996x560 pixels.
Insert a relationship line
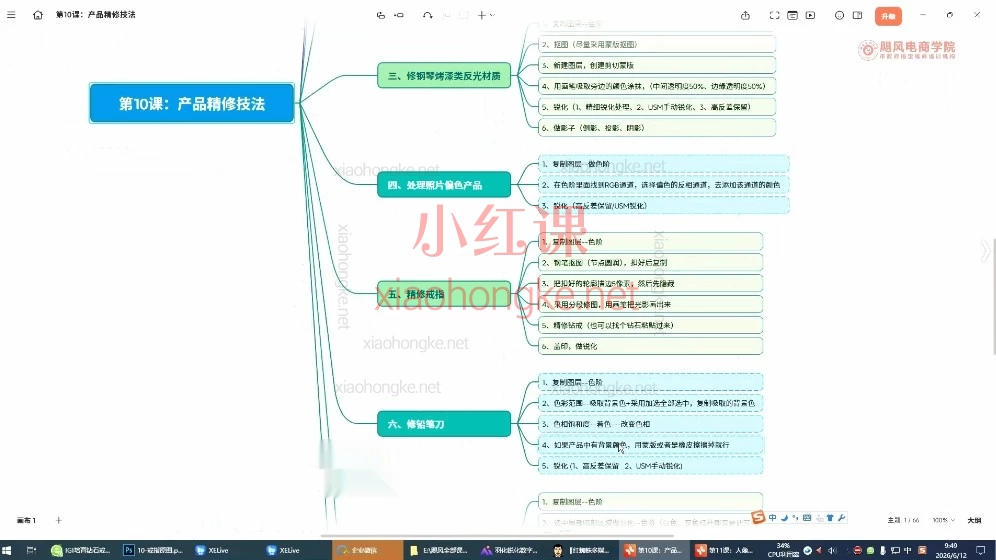(427, 15)
